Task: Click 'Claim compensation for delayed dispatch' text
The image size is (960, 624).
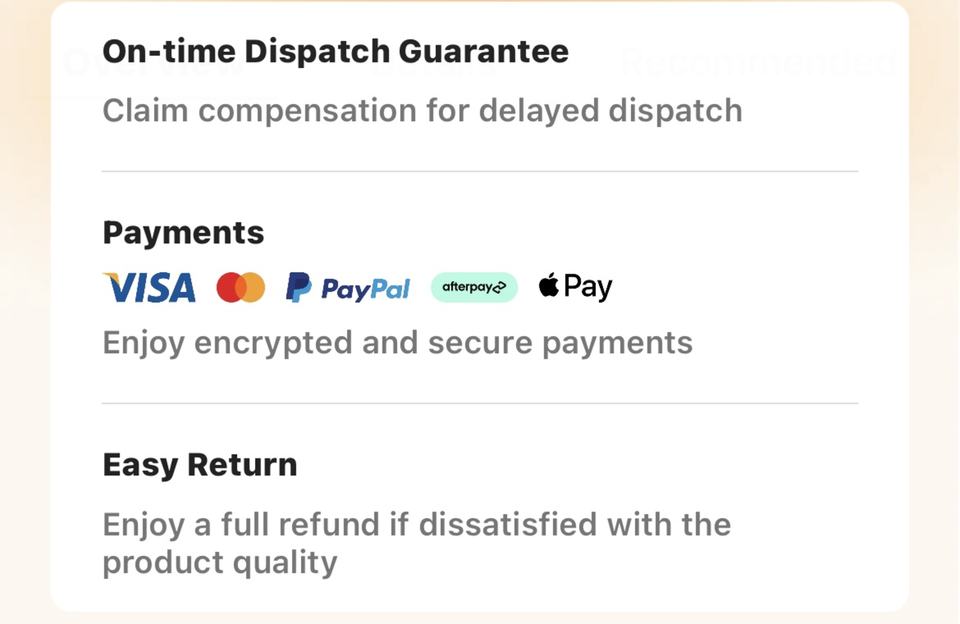Action: point(422,110)
